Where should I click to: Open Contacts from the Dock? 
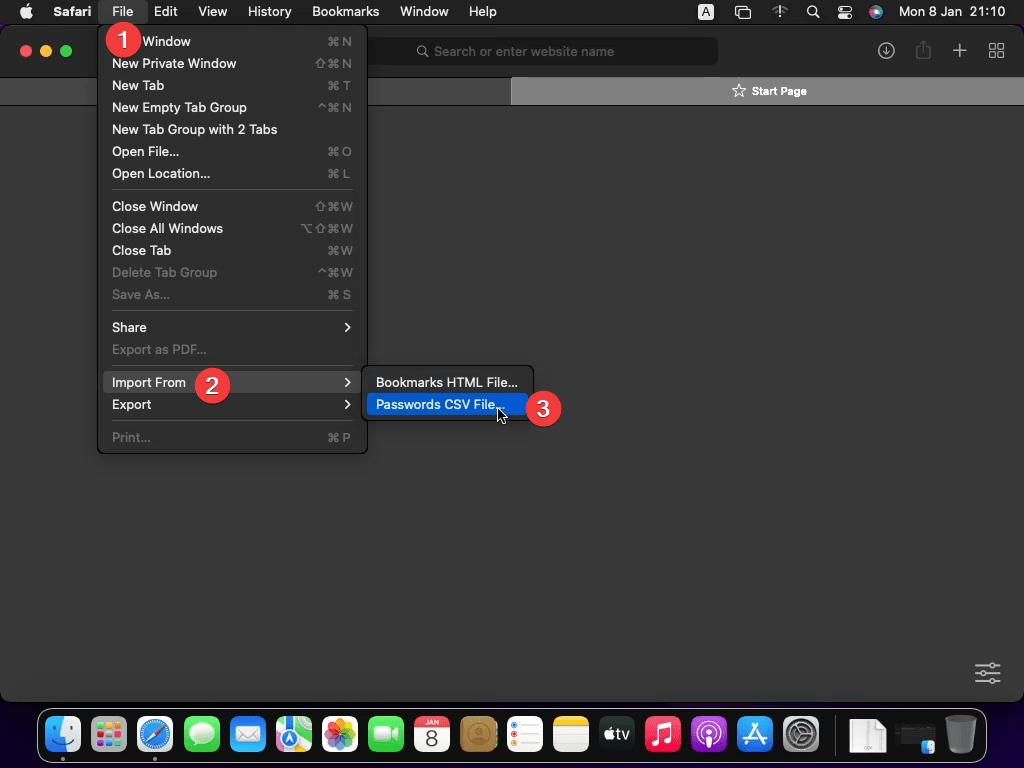coord(479,733)
